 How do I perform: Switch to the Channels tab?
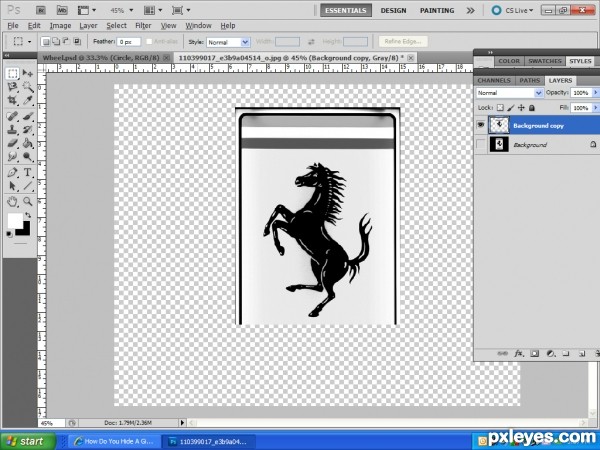494,80
